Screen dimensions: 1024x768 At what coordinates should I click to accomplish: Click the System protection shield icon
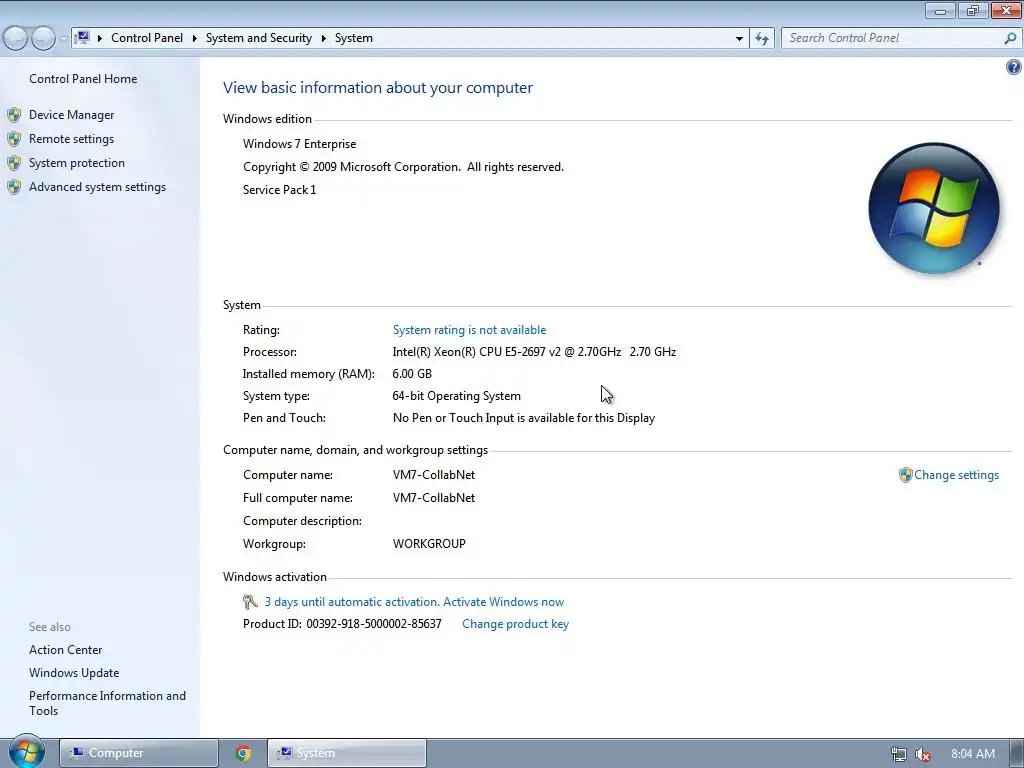point(14,163)
